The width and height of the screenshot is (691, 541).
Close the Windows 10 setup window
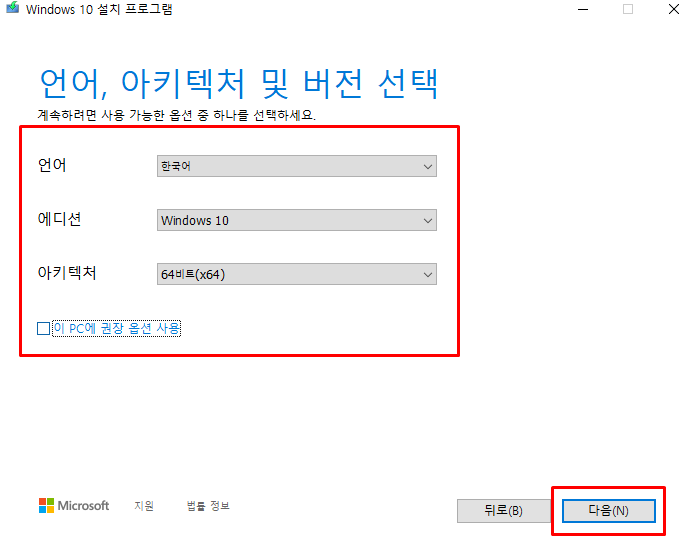[x=673, y=9]
